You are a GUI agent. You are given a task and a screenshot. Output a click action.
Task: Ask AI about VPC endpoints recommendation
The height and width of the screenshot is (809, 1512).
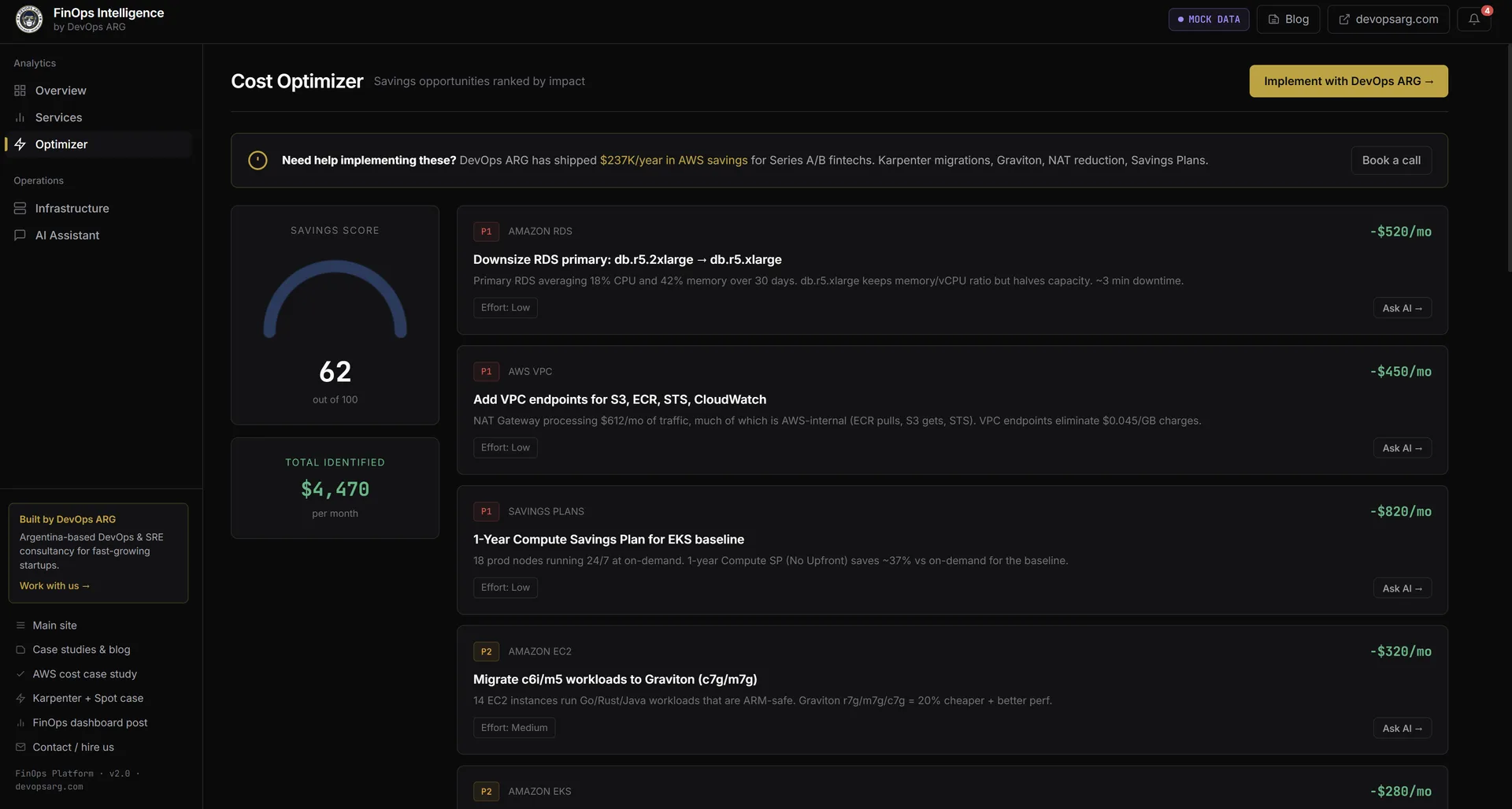(1403, 448)
